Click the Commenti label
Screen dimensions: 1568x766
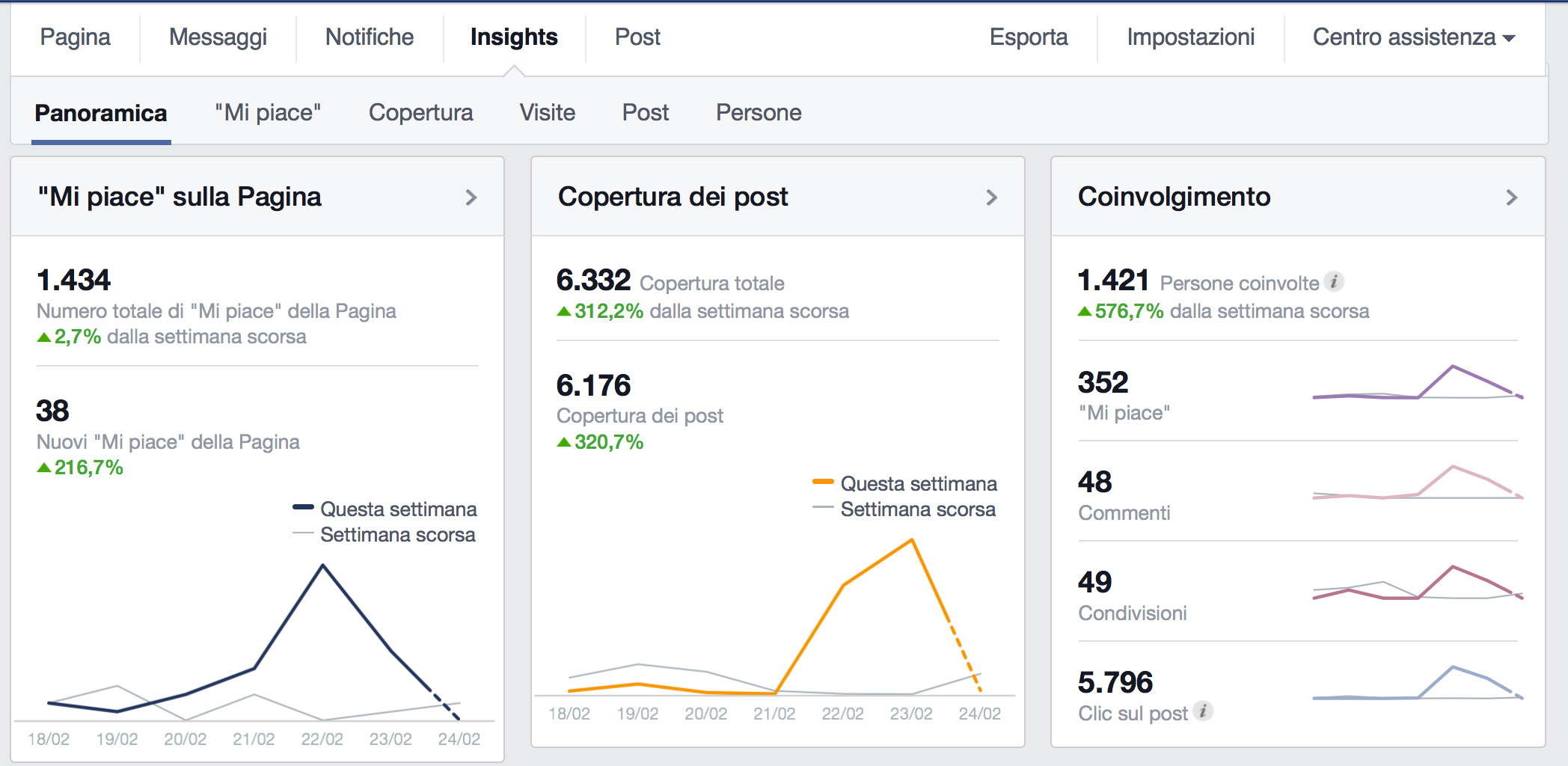1124,513
